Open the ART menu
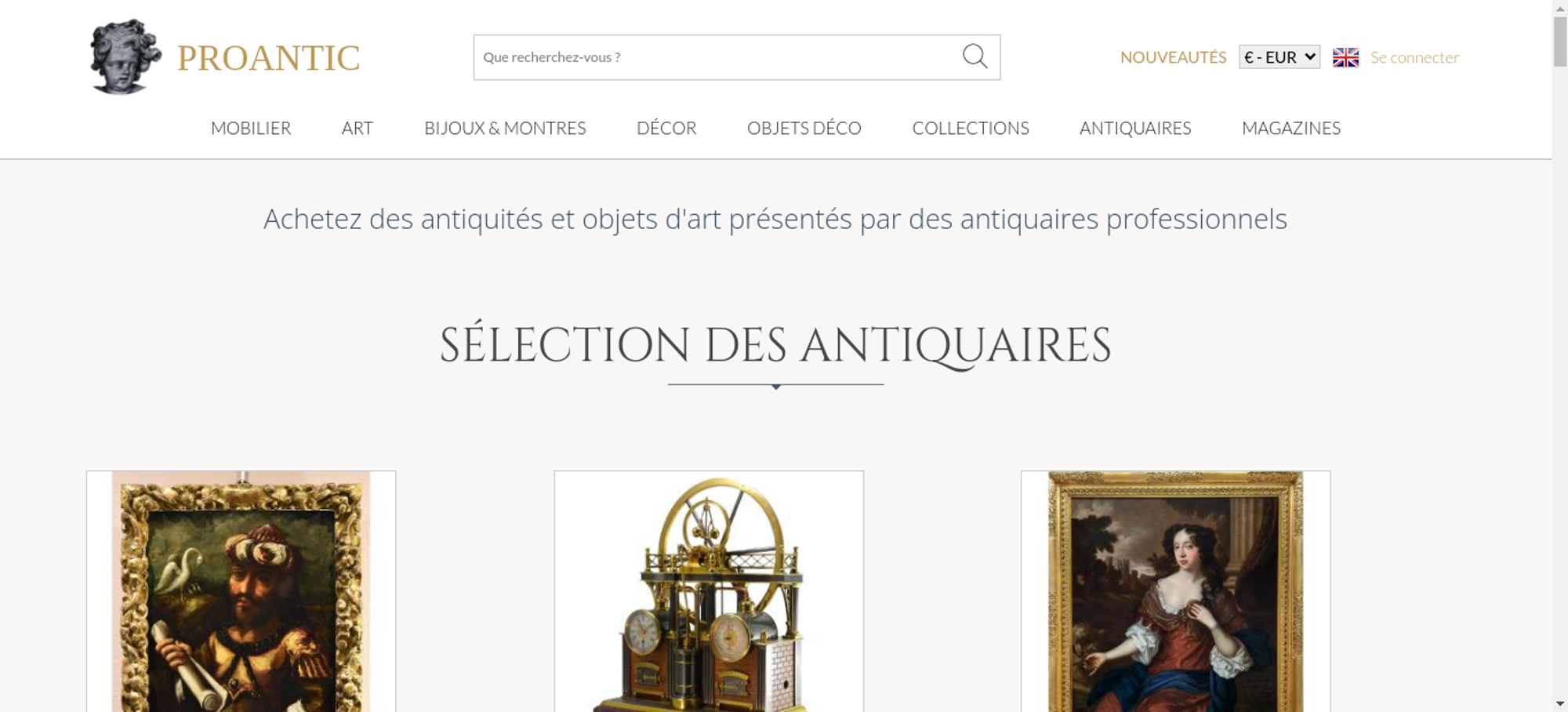 point(358,128)
